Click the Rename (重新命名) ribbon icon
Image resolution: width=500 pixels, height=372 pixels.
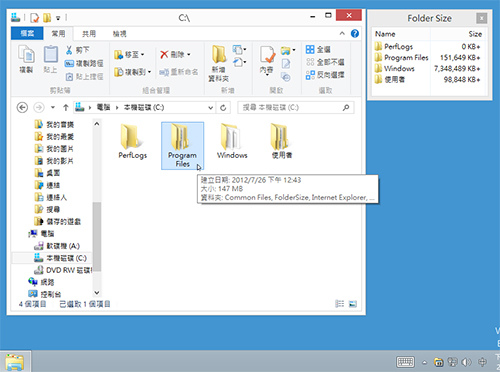164,72
